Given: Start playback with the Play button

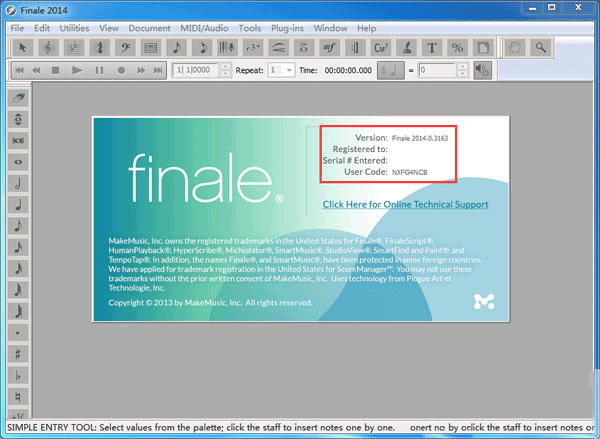Looking at the screenshot, I should [77, 70].
